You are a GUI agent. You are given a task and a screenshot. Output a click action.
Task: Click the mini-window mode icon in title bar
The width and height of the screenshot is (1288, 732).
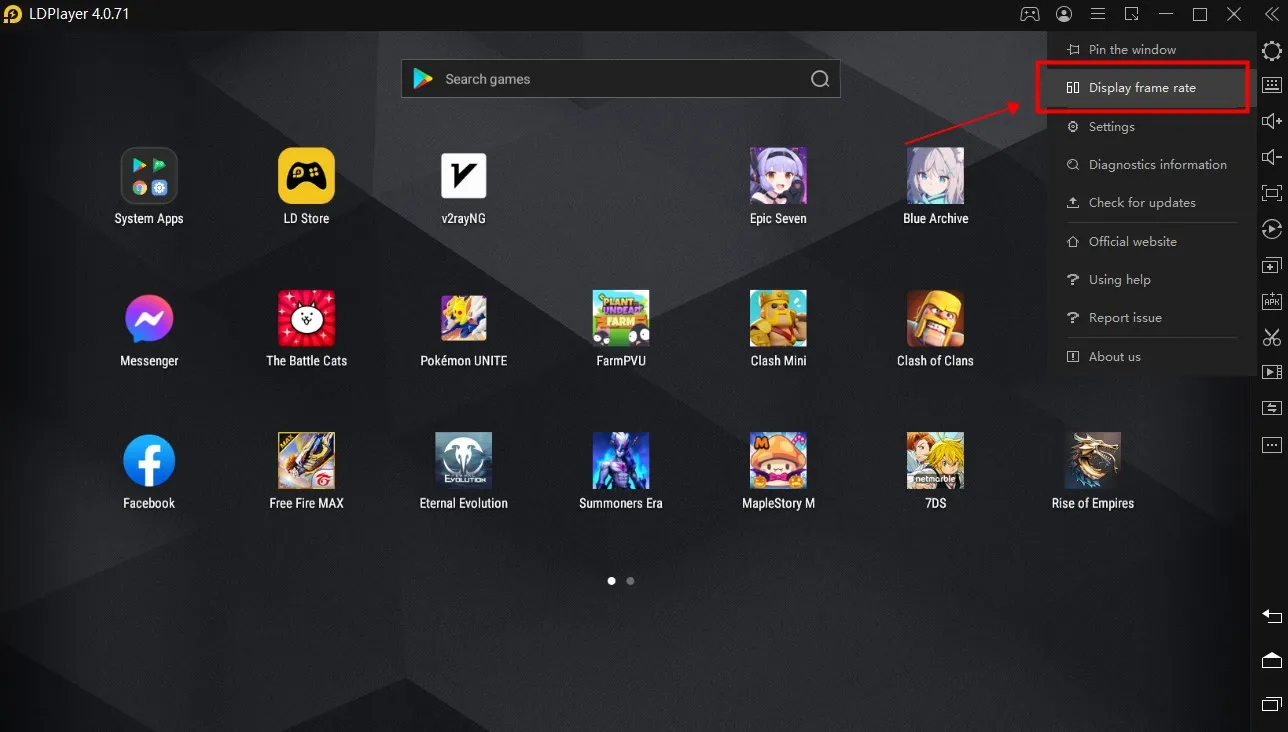coord(1132,14)
